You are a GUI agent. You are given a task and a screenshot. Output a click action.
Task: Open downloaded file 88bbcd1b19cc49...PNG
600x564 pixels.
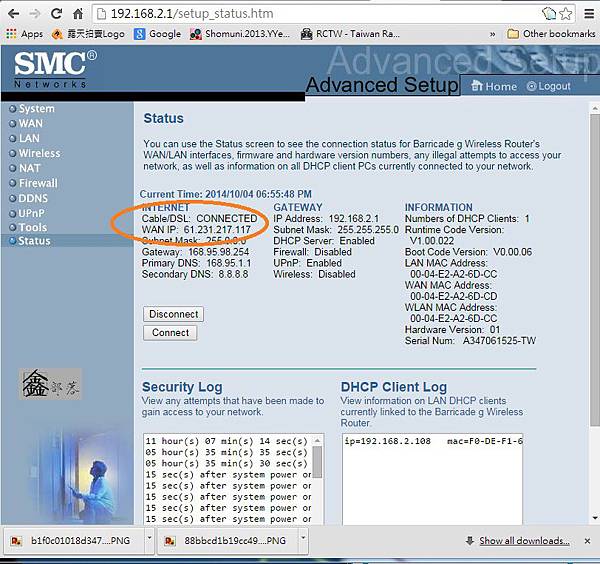point(227,541)
